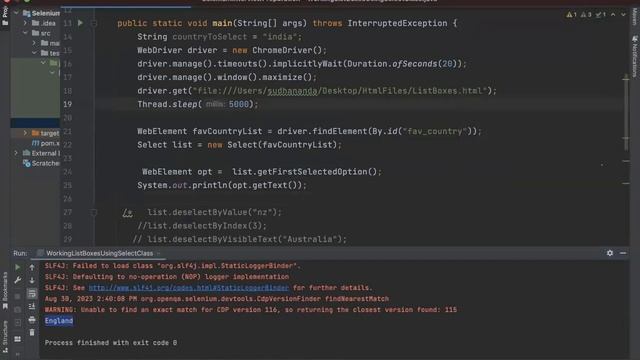The width and height of the screenshot is (640, 360).
Task: Expand External Libraries node
Action: (16, 153)
